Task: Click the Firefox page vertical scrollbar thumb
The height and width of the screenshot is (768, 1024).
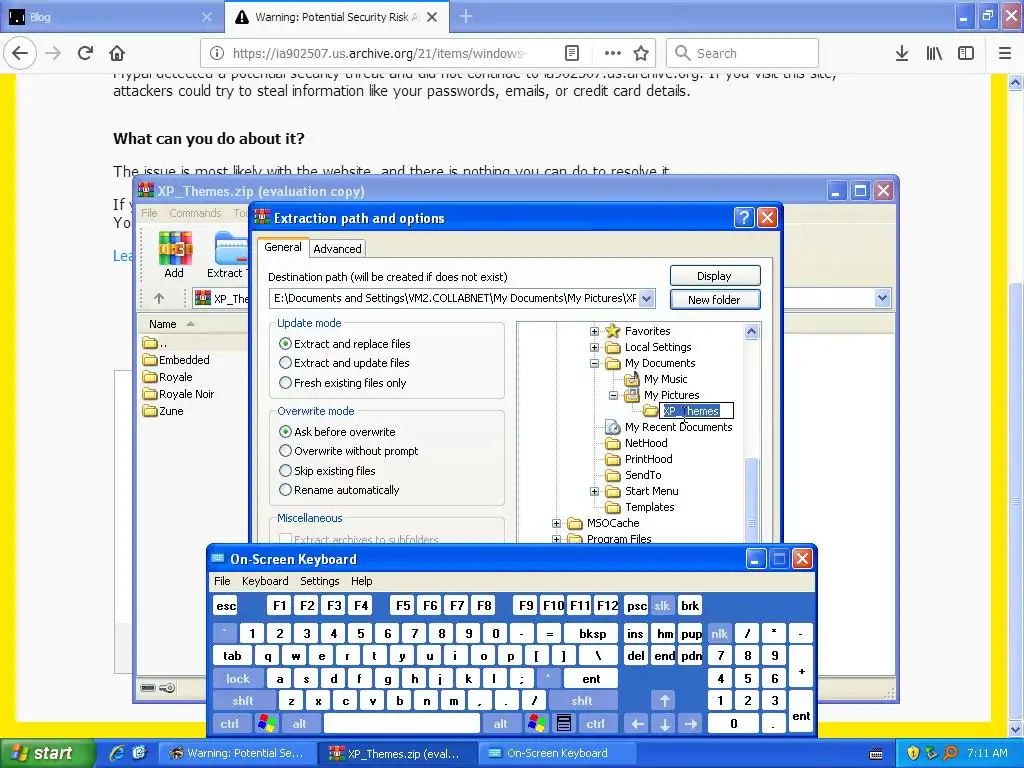Action: coord(1016,503)
